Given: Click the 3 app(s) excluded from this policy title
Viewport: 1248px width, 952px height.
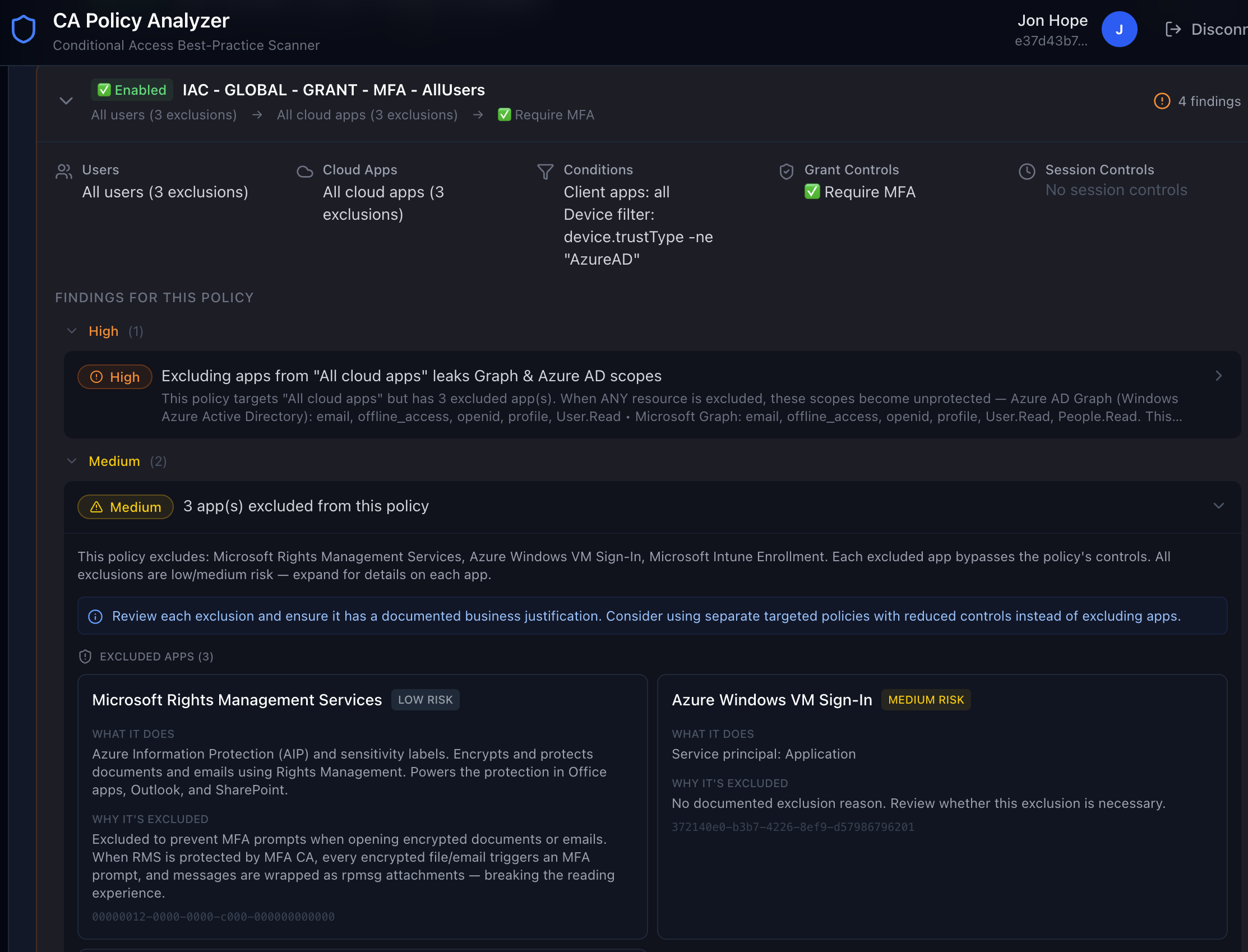Looking at the screenshot, I should click(x=306, y=506).
